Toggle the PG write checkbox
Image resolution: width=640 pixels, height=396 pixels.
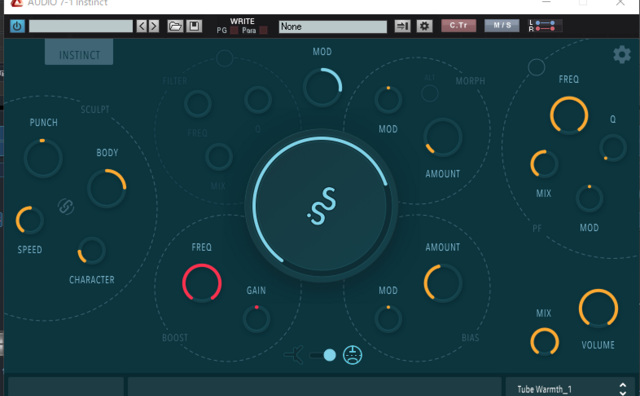point(234,31)
